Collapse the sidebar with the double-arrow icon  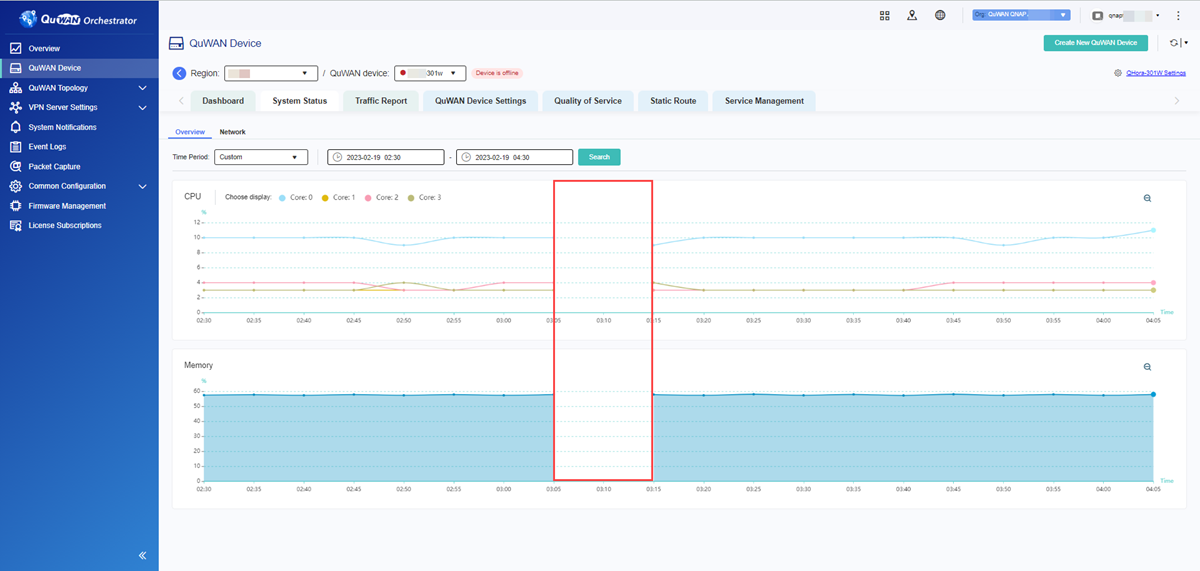coord(142,555)
